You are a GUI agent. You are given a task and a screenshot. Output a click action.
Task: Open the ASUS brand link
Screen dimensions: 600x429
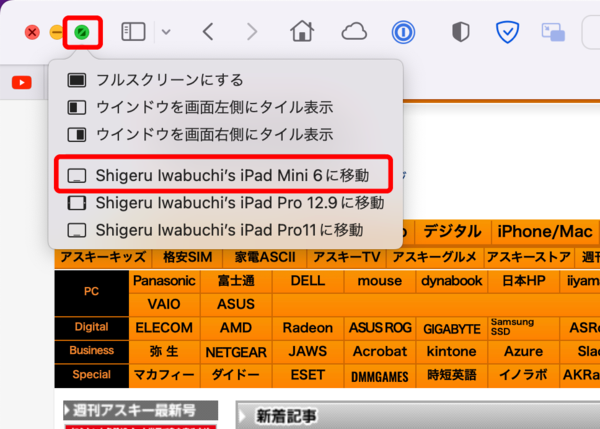tap(236, 305)
